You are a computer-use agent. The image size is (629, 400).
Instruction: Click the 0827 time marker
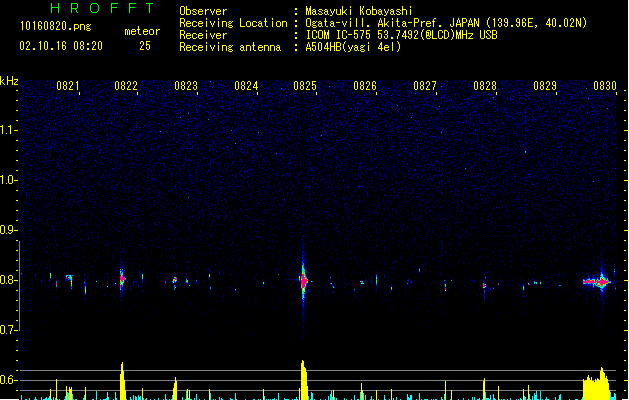pyautogui.click(x=425, y=86)
